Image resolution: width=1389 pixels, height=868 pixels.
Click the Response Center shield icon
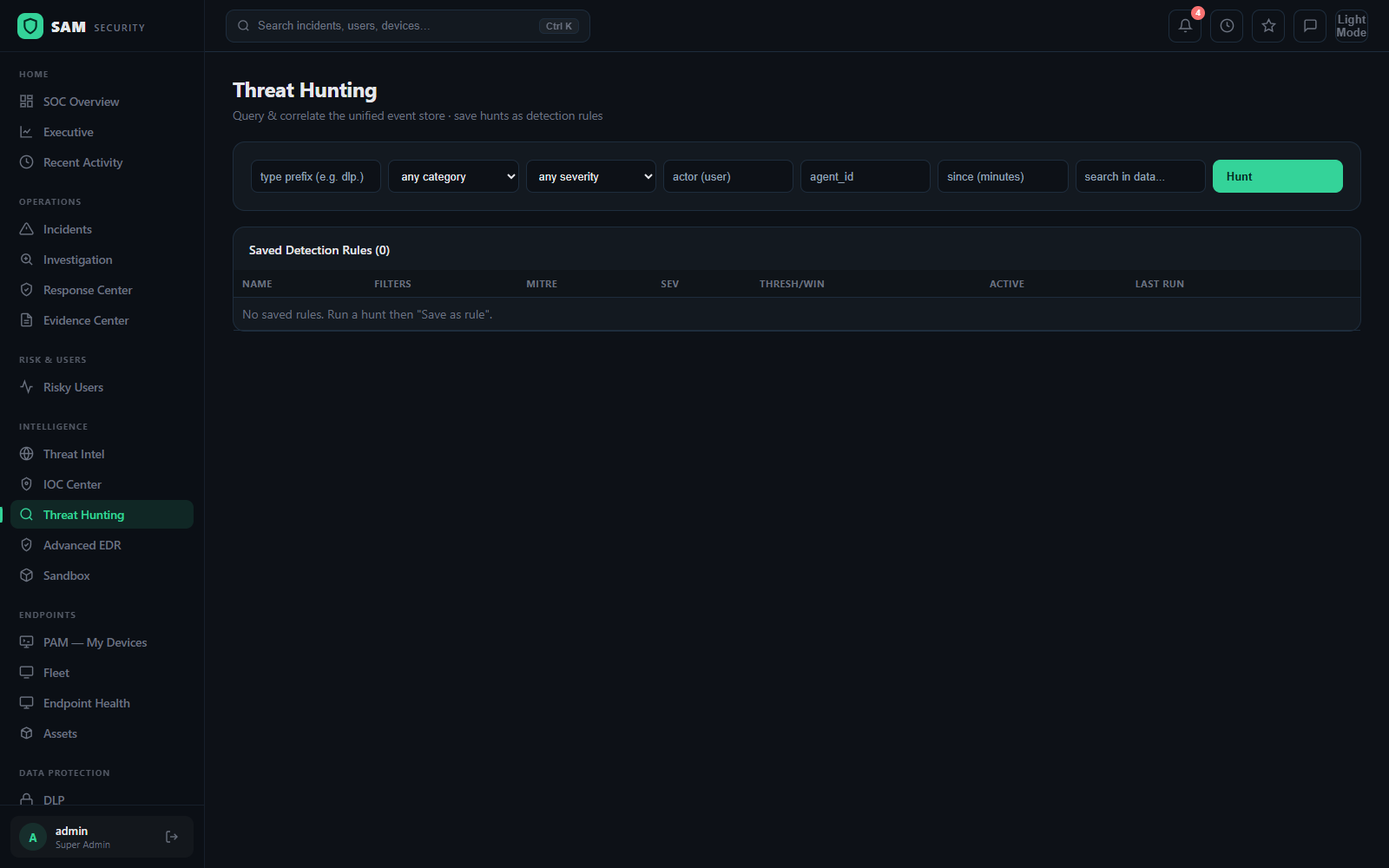click(x=27, y=290)
